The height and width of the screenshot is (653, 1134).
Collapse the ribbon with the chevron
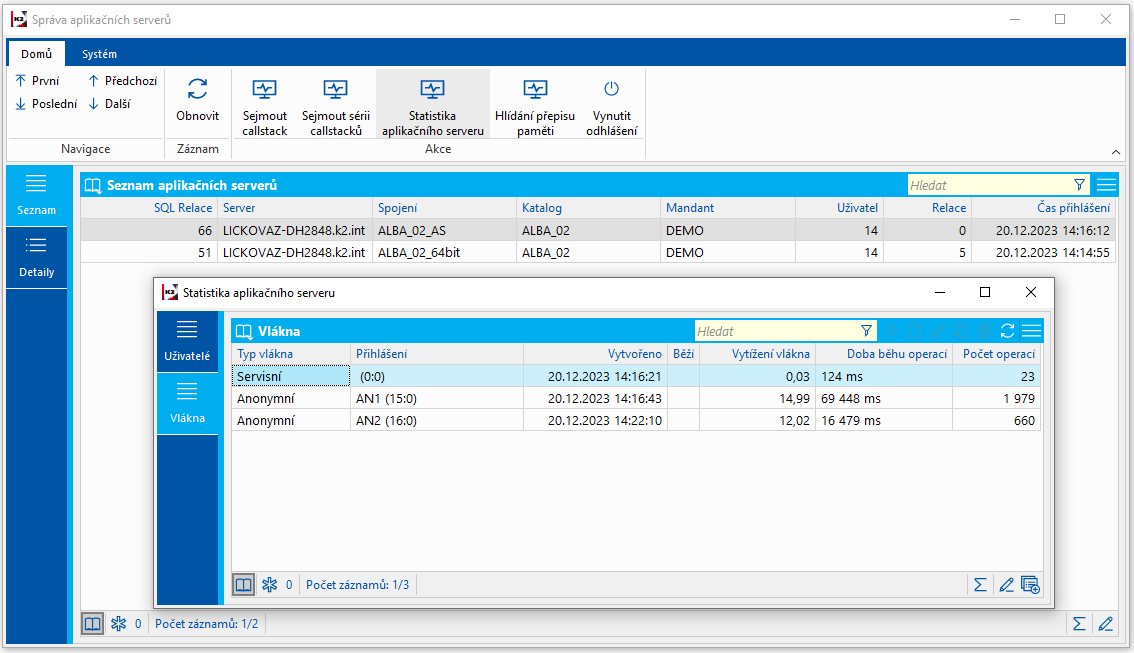tap(1116, 152)
